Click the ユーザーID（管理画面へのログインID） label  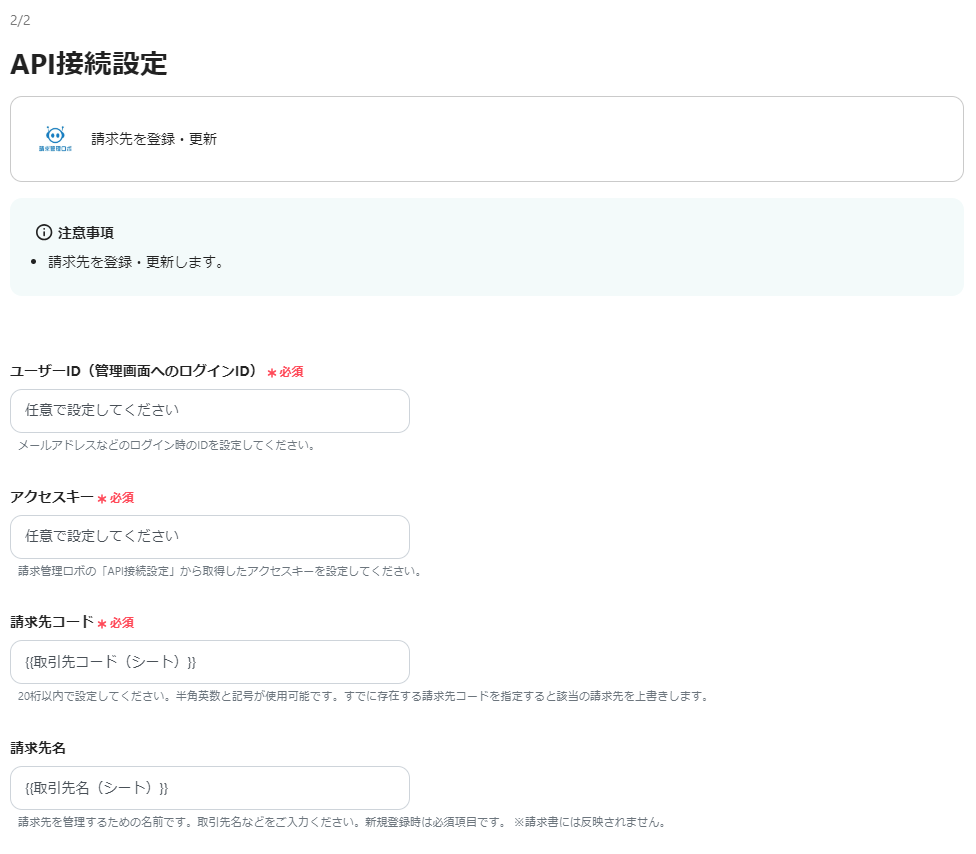pos(134,371)
